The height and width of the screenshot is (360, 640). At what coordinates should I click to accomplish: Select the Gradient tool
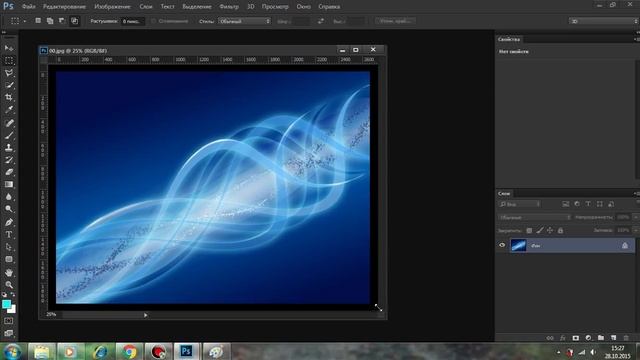tap(9, 184)
